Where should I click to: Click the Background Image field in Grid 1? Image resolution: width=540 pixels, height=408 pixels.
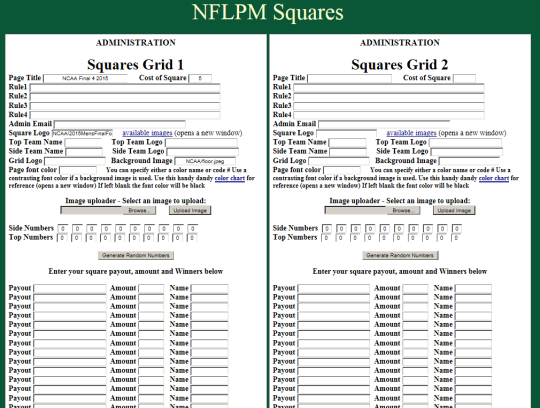tap(205, 161)
